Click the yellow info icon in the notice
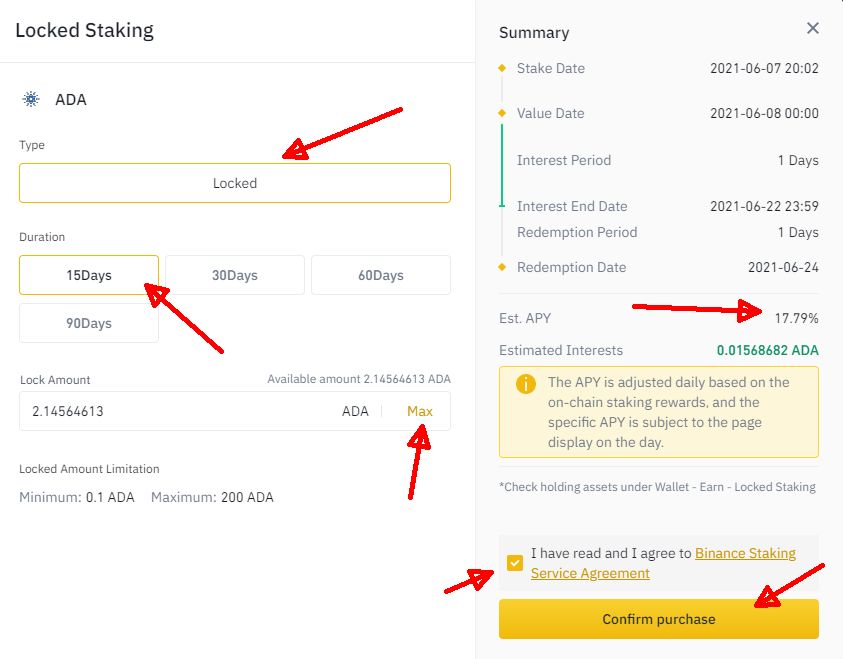The width and height of the screenshot is (843, 659). (x=525, y=384)
